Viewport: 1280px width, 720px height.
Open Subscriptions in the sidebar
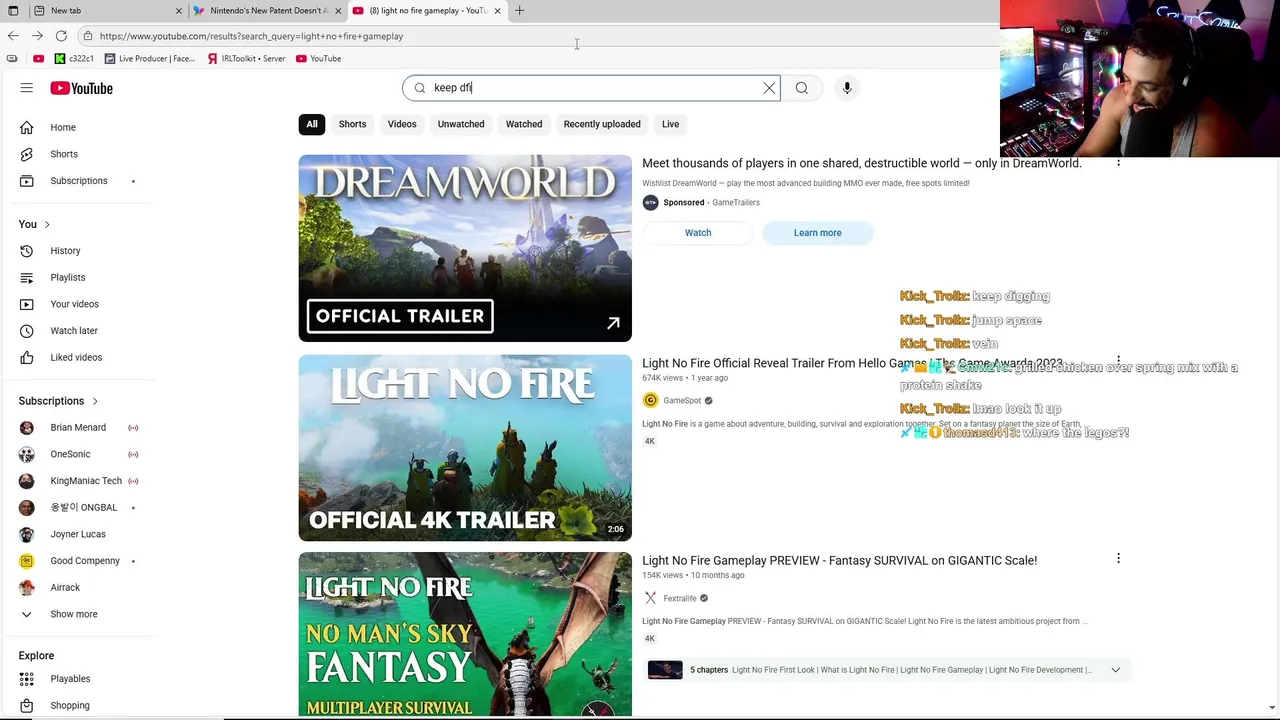78,181
